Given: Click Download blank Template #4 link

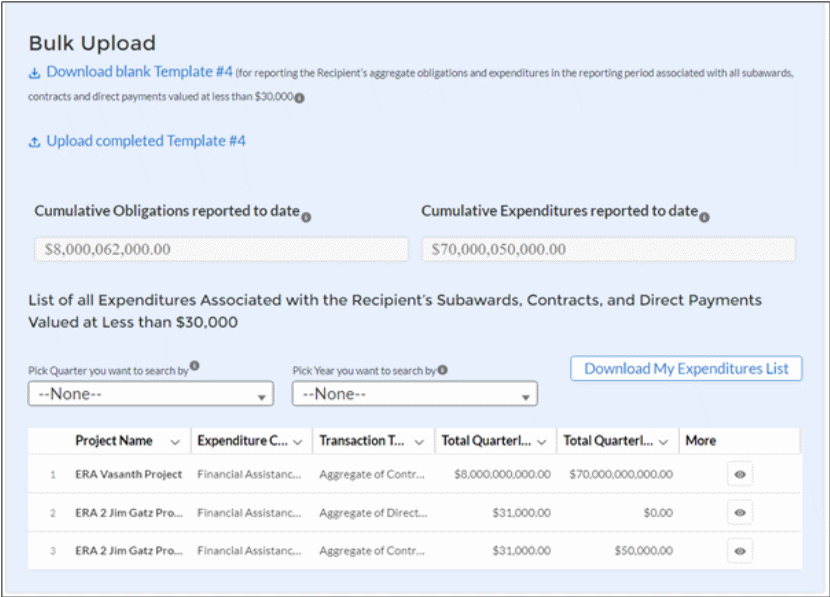Looking at the screenshot, I should tap(139, 72).
